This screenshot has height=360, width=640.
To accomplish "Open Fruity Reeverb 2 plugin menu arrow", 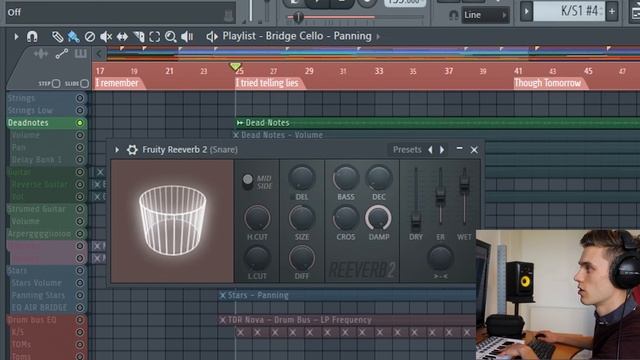I will click(x=117, y=150).
